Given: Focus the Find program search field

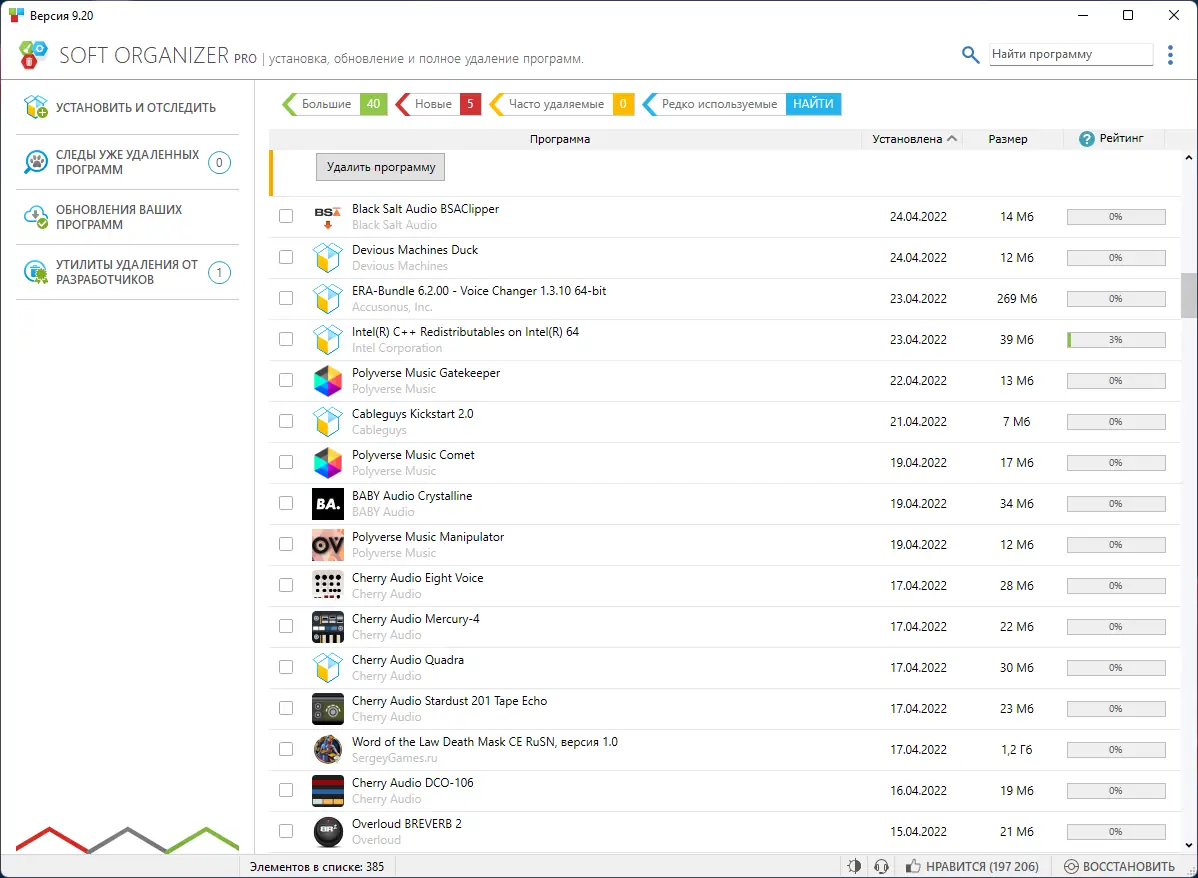Looking at the screenshot, I should [1070, 54].
